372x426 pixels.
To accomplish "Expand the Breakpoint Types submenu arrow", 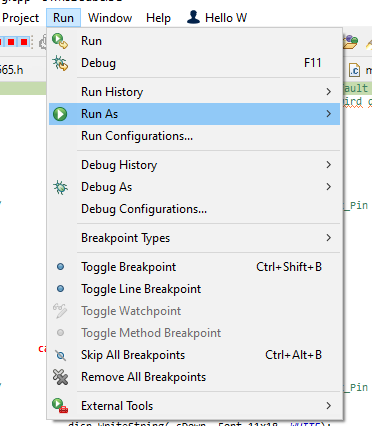I will tap(329, 238).
